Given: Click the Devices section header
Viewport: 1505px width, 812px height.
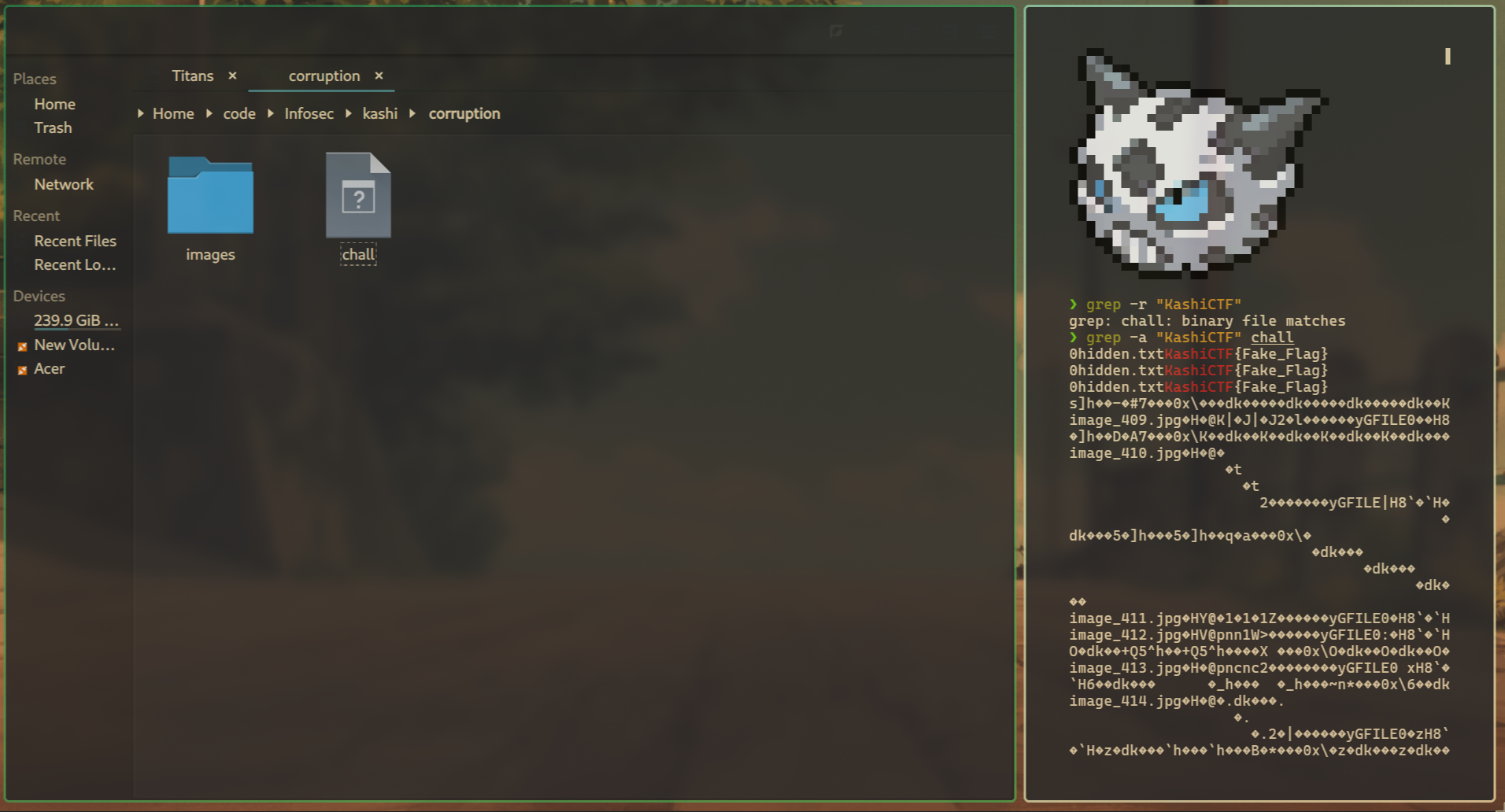Looking at the screenshot, I should (39, 296).
